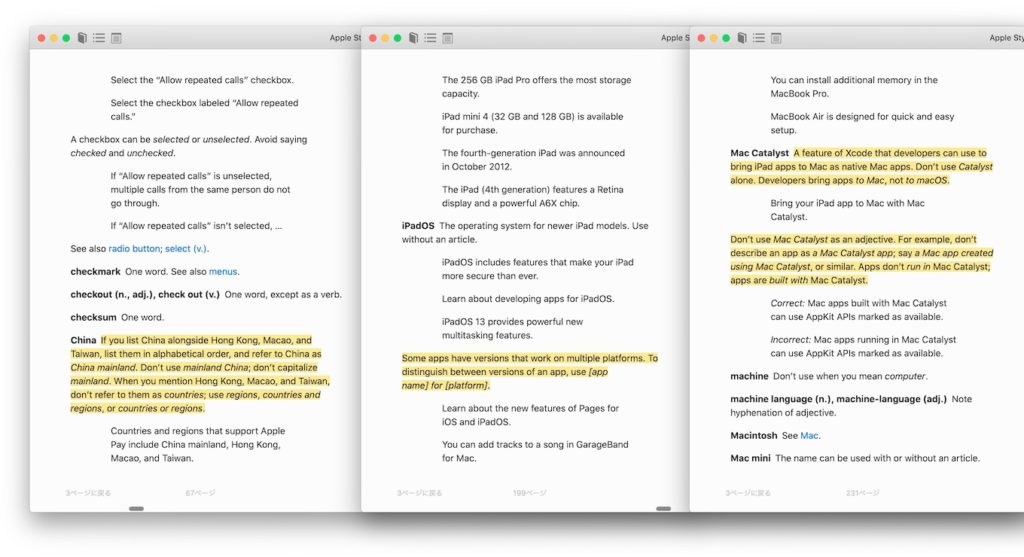Click "You can install additional memory" example
Viewport: 1024px width, 557px height.
[854, 87]
